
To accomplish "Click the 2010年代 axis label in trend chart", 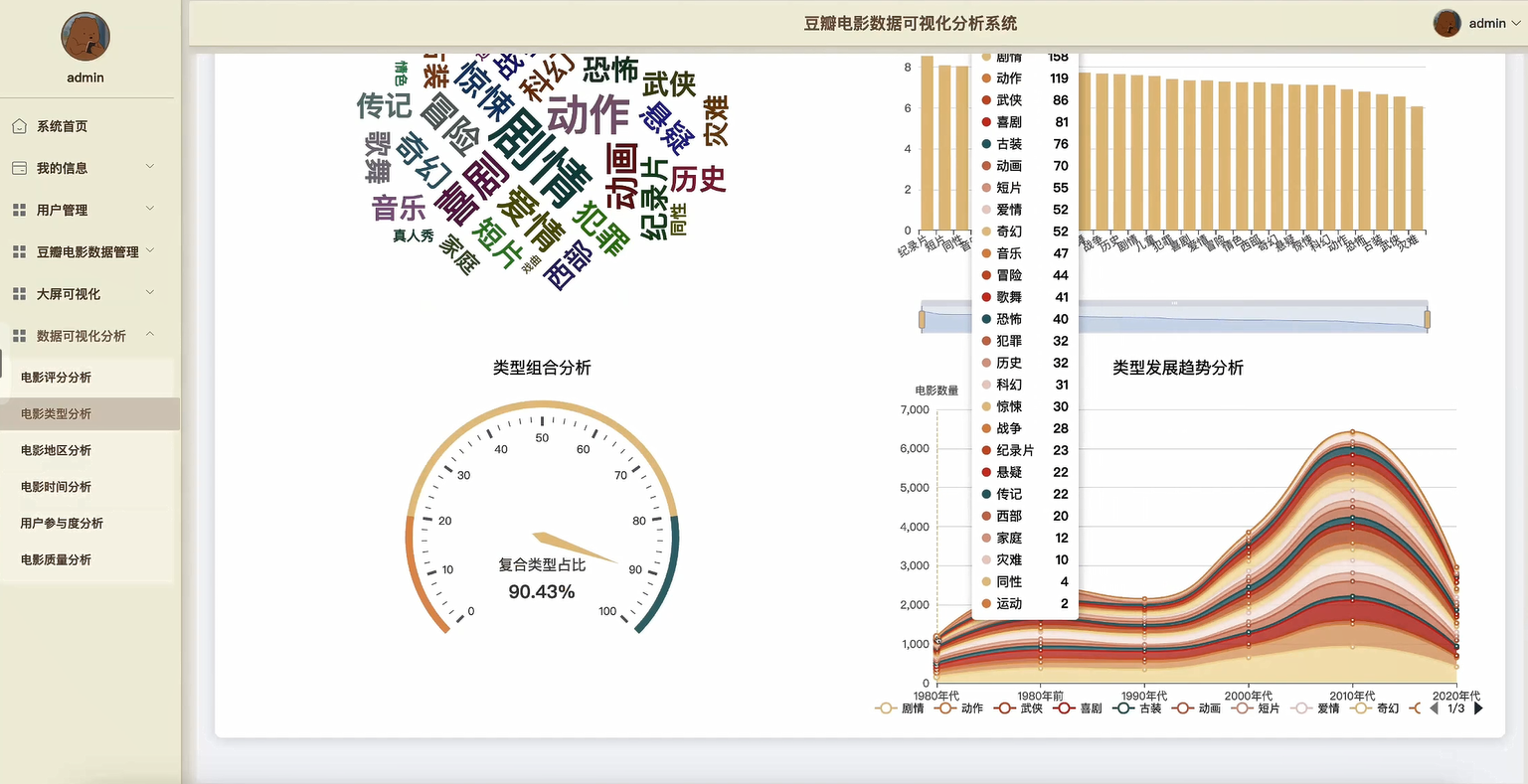I will (x=1353, y=696).
